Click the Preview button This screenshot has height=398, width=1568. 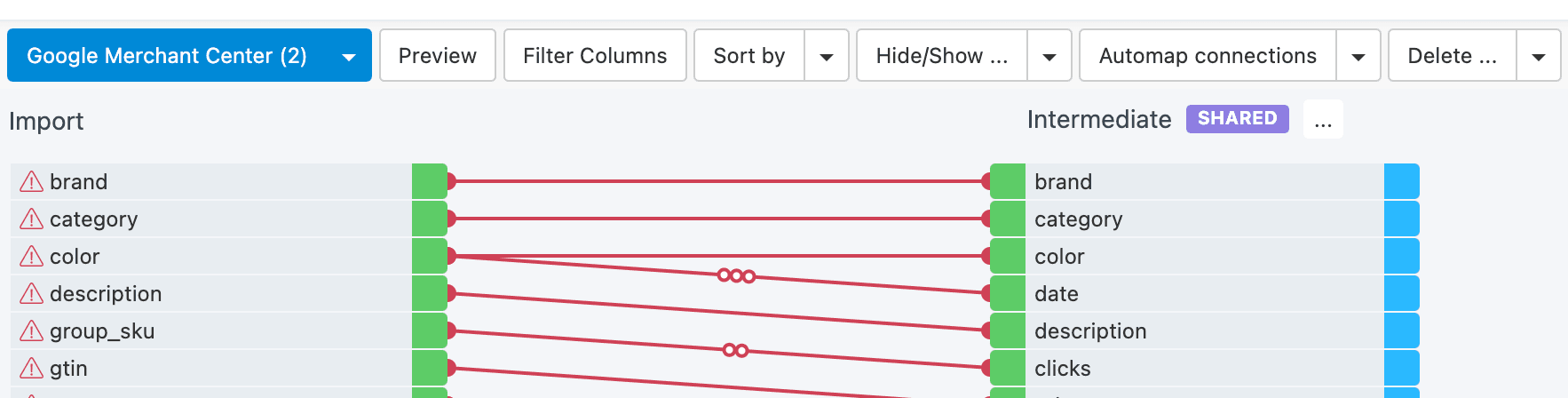click(x=438, y=55)
